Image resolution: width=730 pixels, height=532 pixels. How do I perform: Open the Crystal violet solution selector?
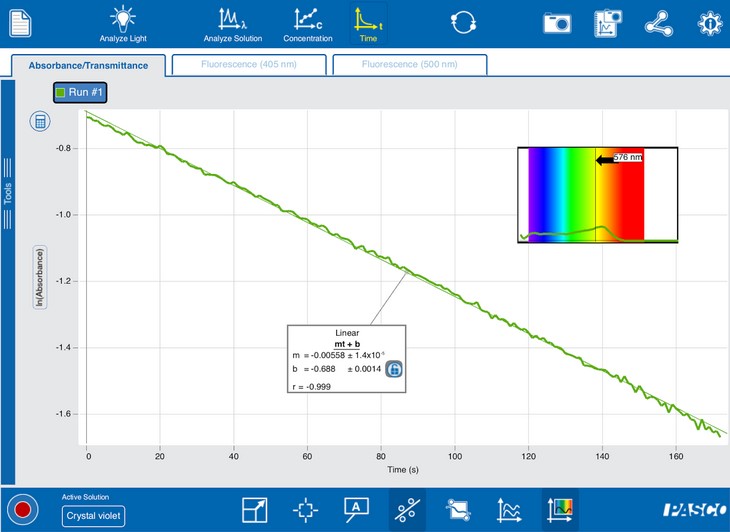point(93,516)
